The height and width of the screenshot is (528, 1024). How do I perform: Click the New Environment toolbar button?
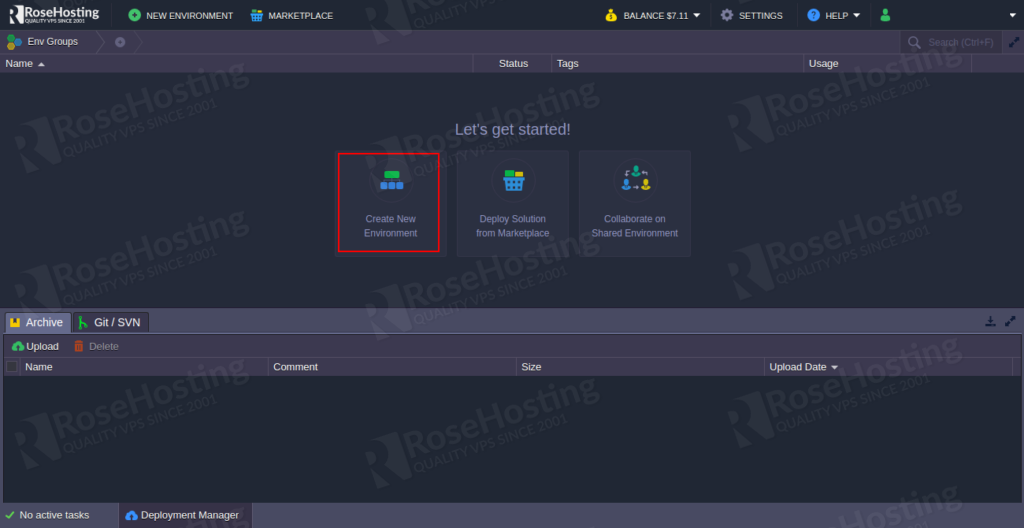[x=181, y=15]
